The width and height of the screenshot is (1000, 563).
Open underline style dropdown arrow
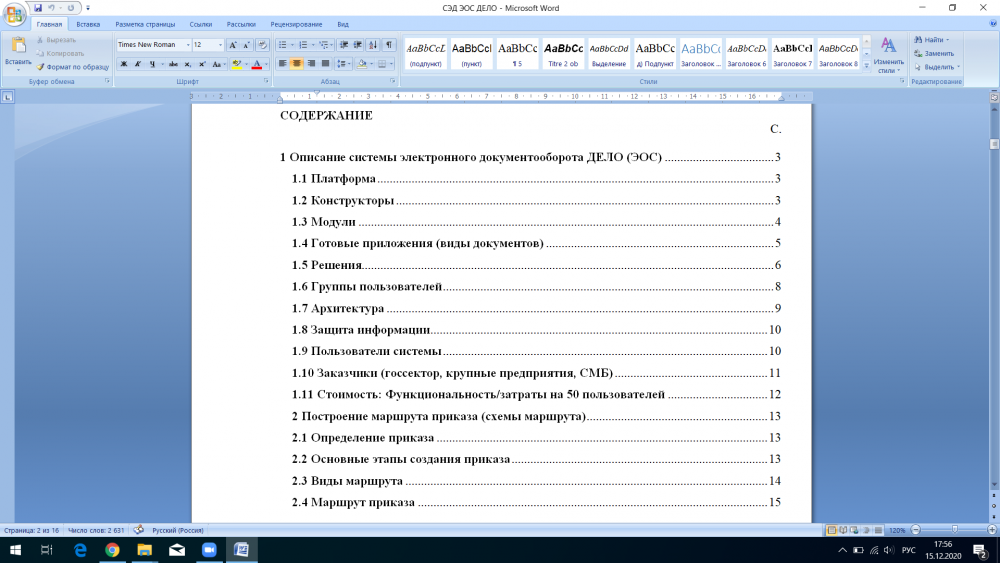click(x=162, y=64)
